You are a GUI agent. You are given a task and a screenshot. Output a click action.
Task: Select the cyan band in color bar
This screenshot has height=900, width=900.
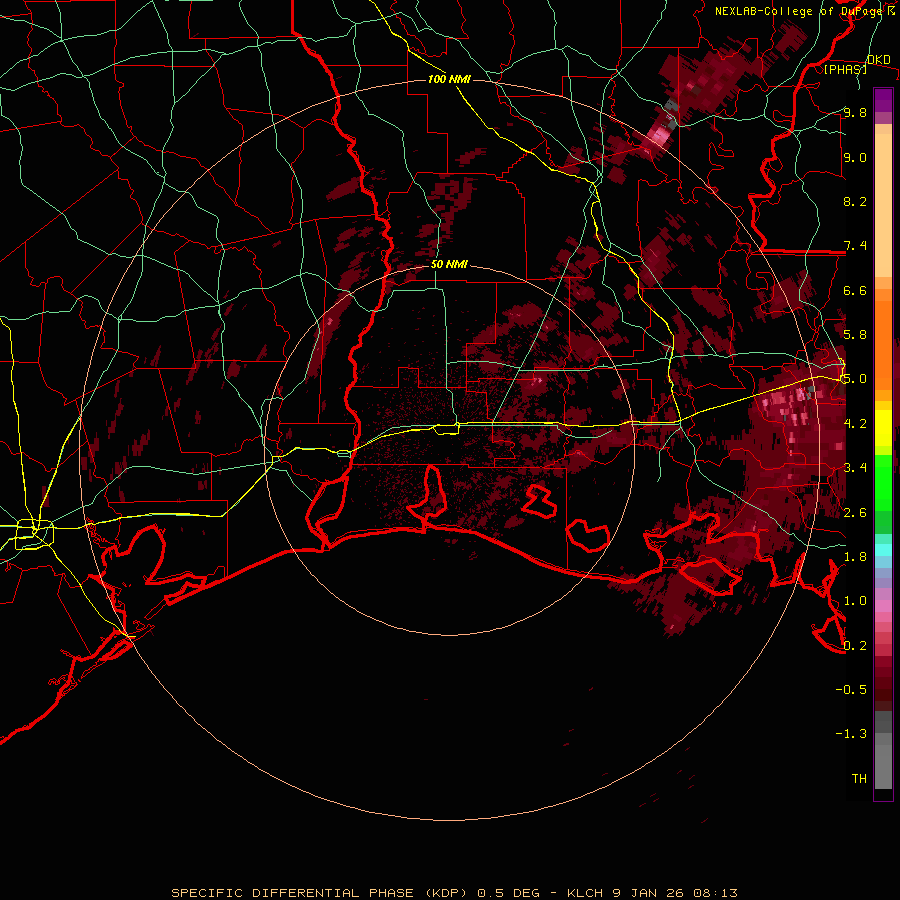click(x=883, y=550)
